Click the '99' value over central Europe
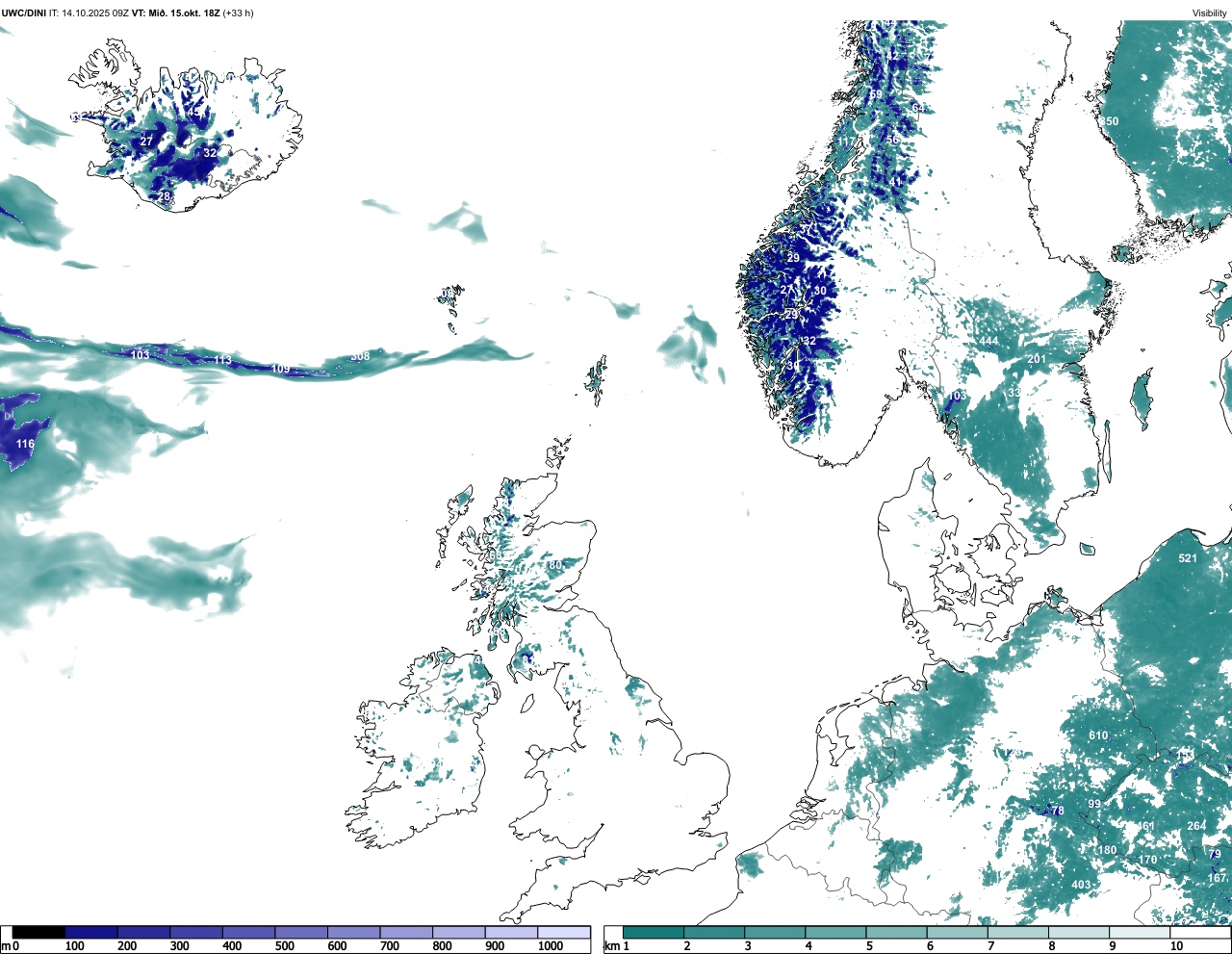This screenshot has height=954, width=1232. coord(1094,804)
